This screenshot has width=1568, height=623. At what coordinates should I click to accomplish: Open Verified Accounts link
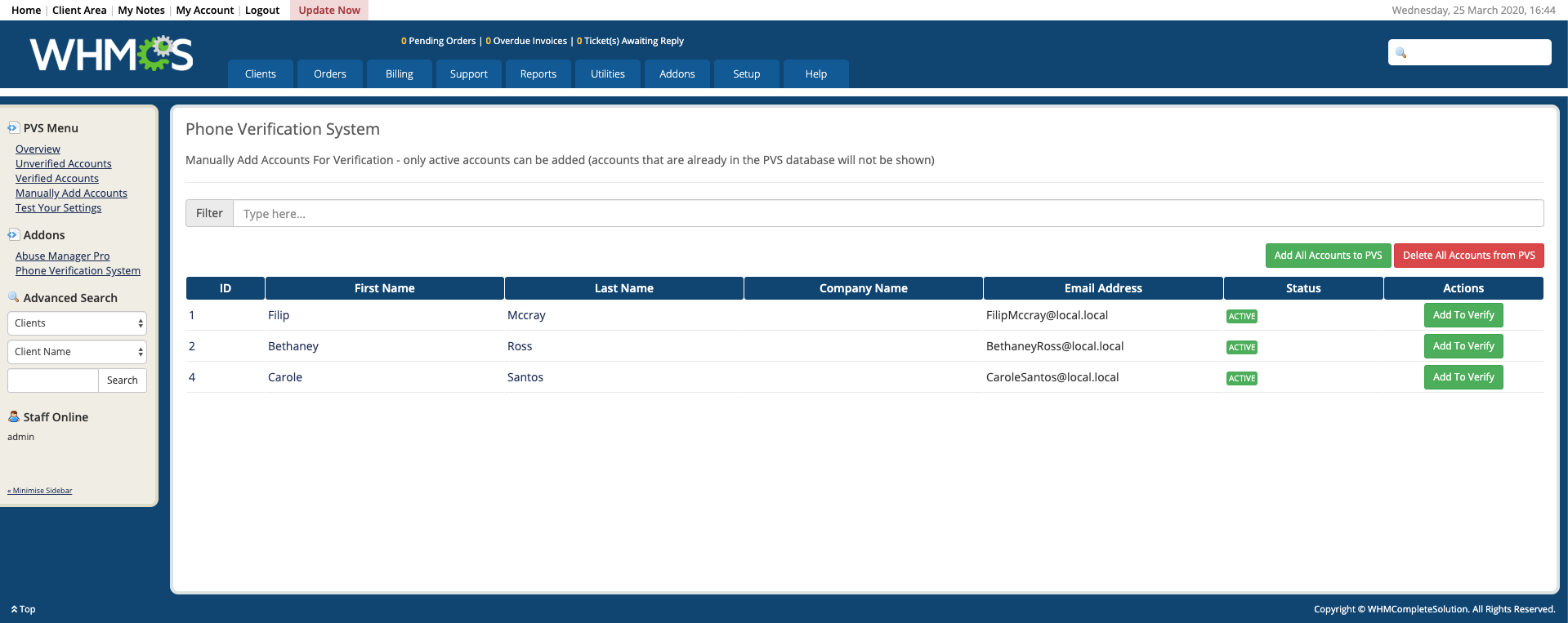57,178
